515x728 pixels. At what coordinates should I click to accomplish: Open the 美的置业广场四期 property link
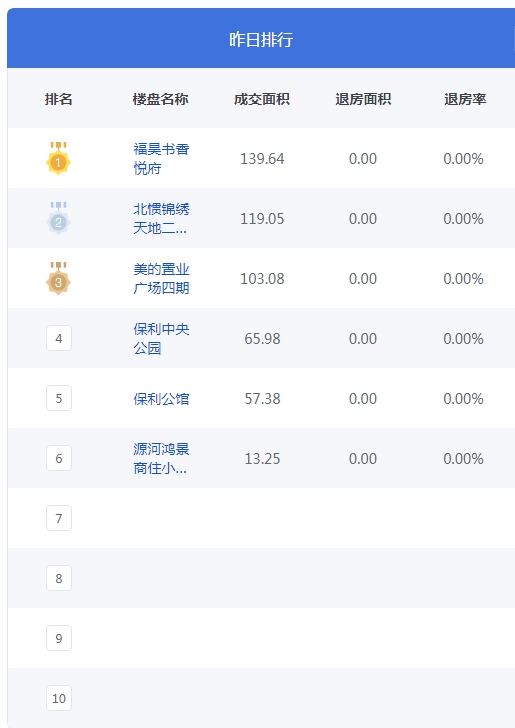(x=161, y=278)
